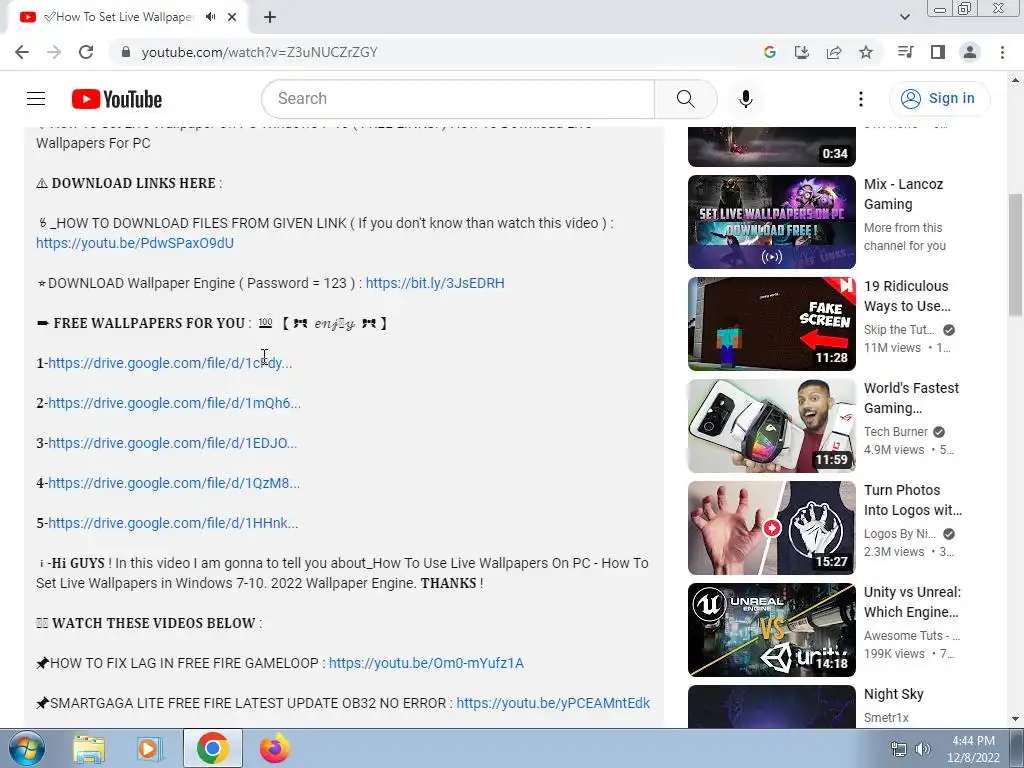Click the browser forward arrow
Viewport: 1024px width, 768px height.
click(x=54, y=52)
